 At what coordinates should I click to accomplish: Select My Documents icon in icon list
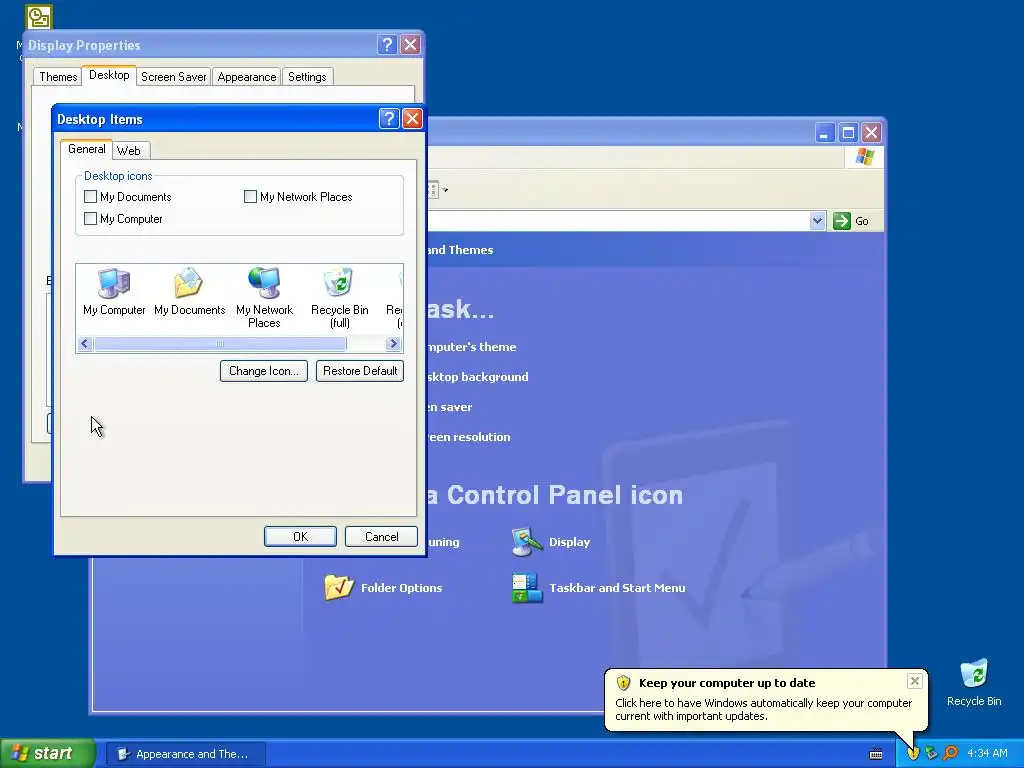pyautogui.click(x=189, y=292)
